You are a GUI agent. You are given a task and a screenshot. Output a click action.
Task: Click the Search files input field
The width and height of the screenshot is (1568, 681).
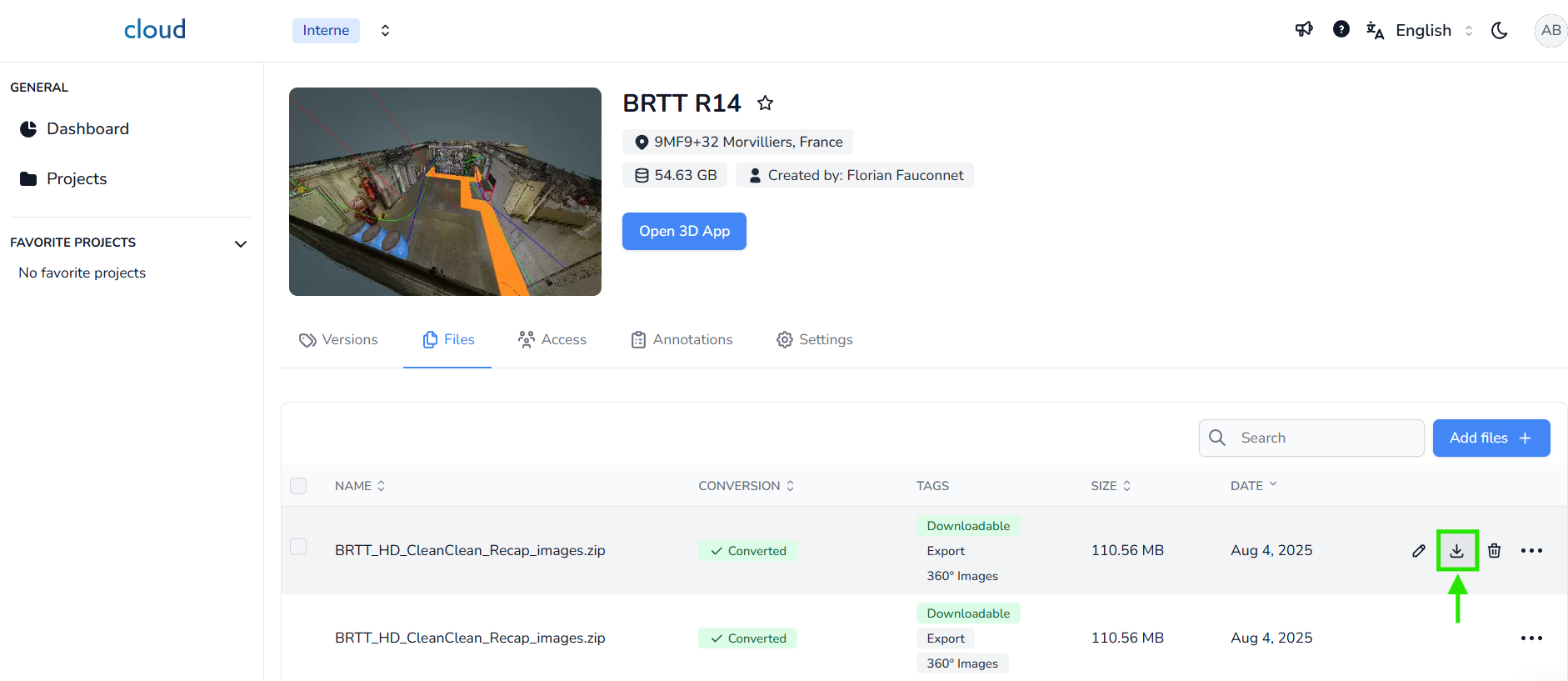[1325, 438]
